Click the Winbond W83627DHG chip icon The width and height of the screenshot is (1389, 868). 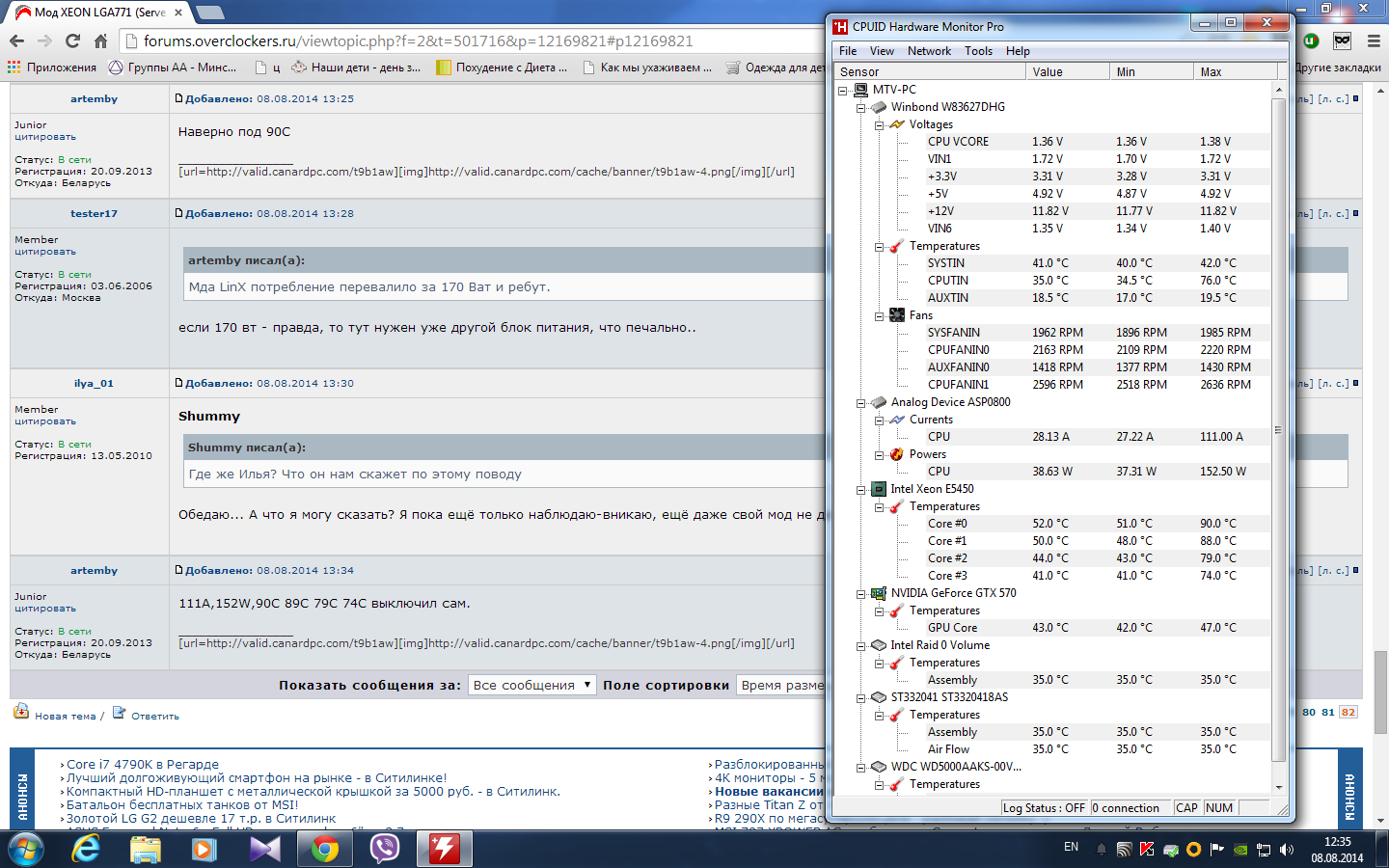pos(879,107)
